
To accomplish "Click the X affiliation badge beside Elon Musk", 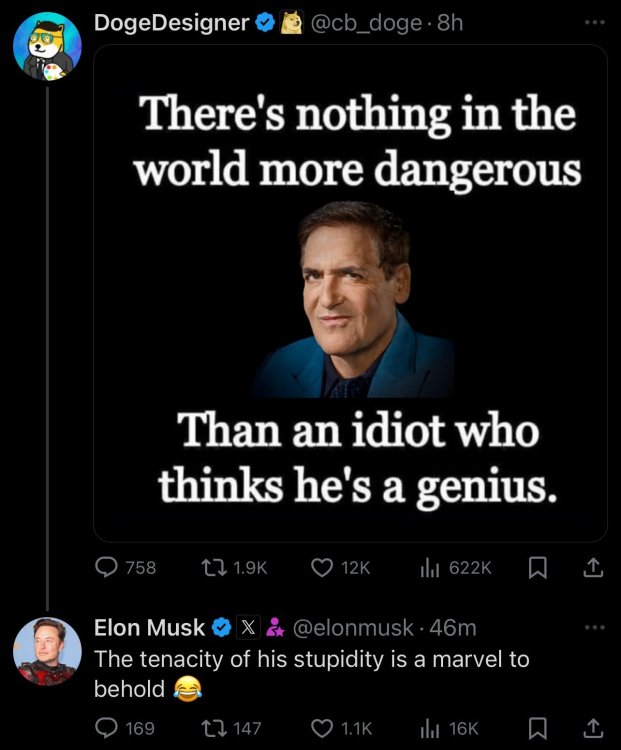I will click(250, 628).
